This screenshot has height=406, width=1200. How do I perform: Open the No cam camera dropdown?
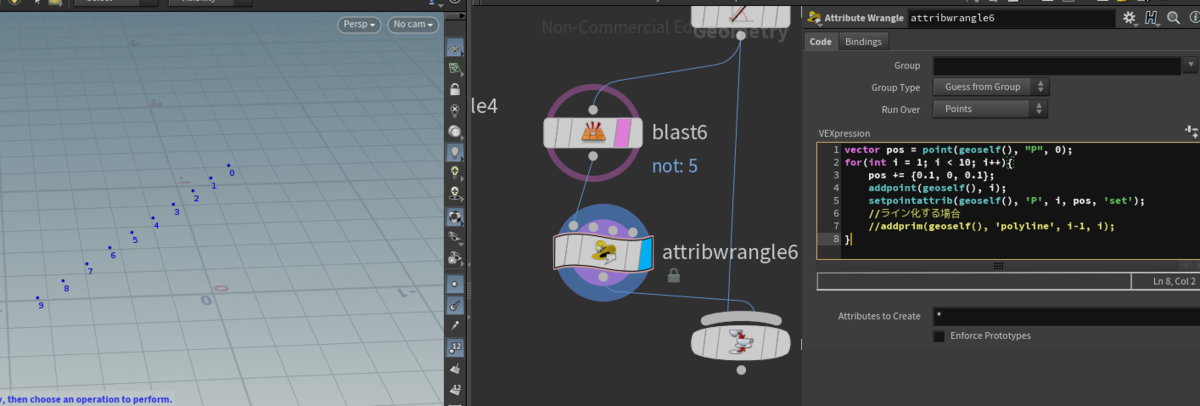413,24
